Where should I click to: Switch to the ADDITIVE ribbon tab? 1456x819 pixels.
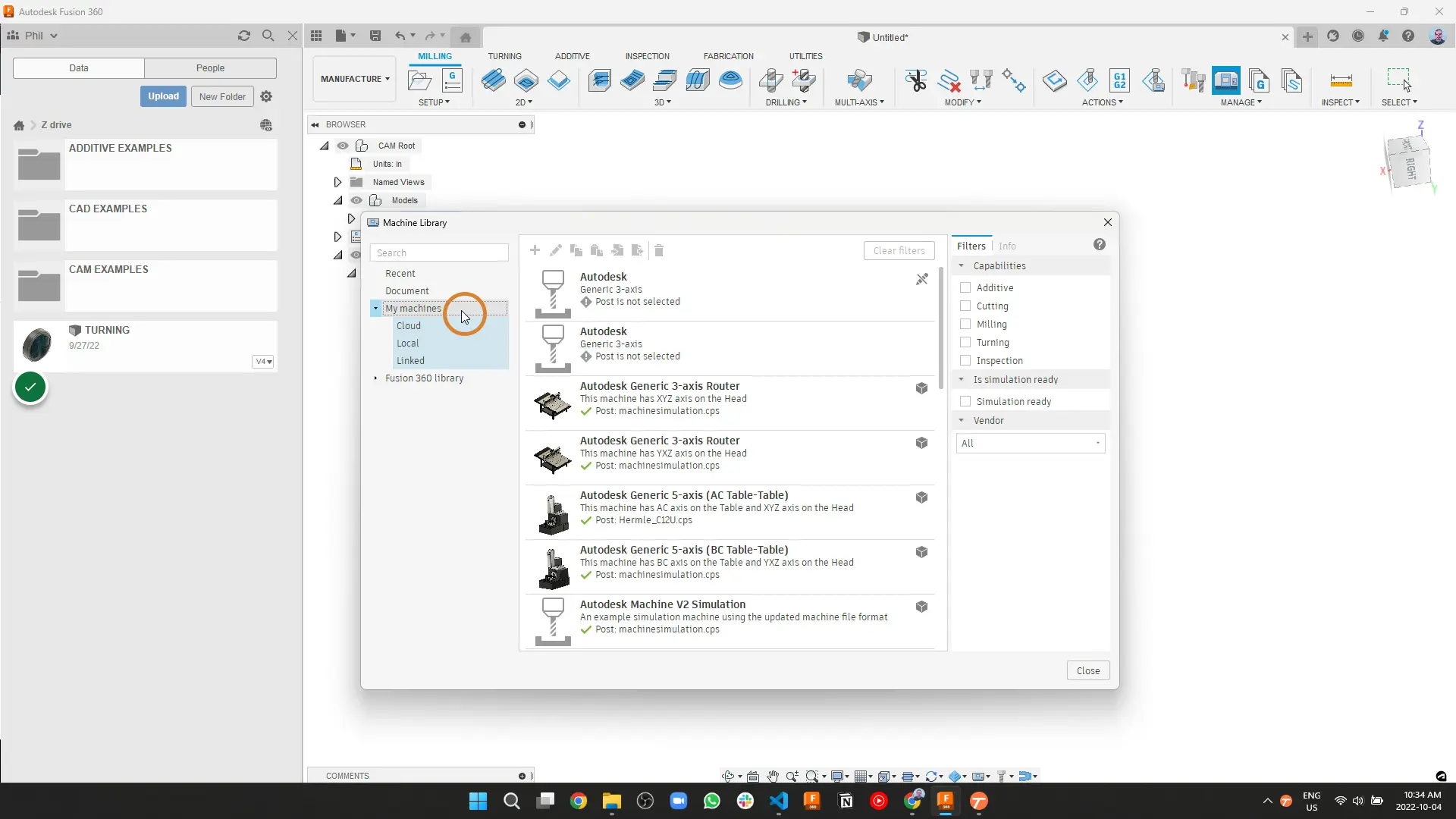point(572,56)
